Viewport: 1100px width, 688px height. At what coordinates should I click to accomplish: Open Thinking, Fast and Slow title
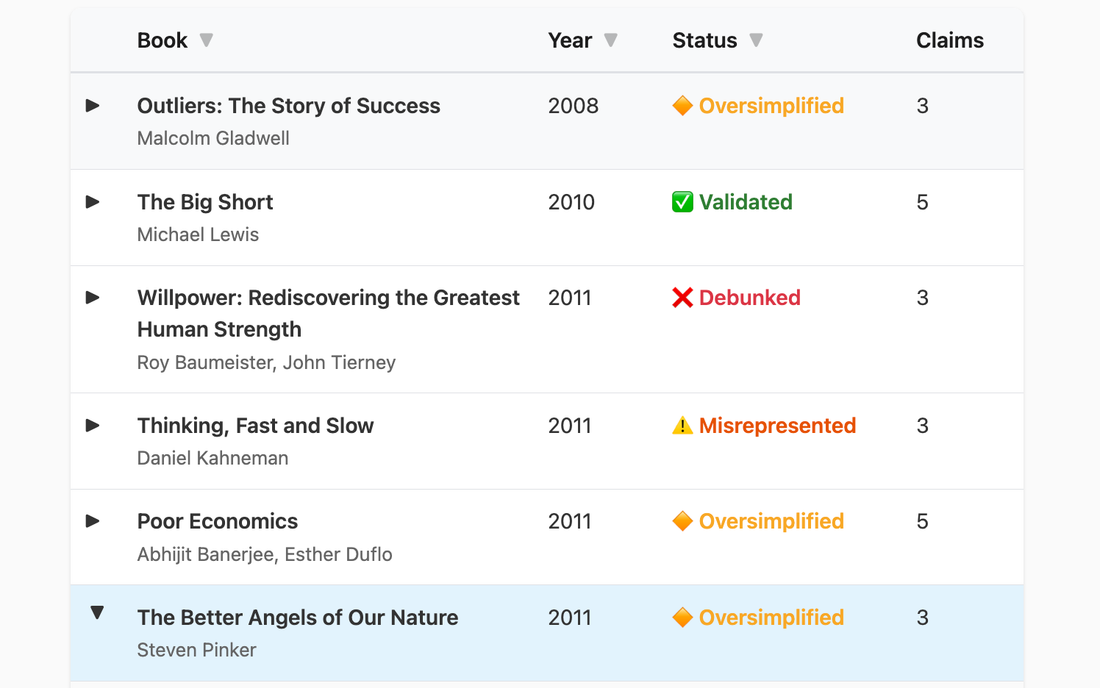[x=255, y=426]
